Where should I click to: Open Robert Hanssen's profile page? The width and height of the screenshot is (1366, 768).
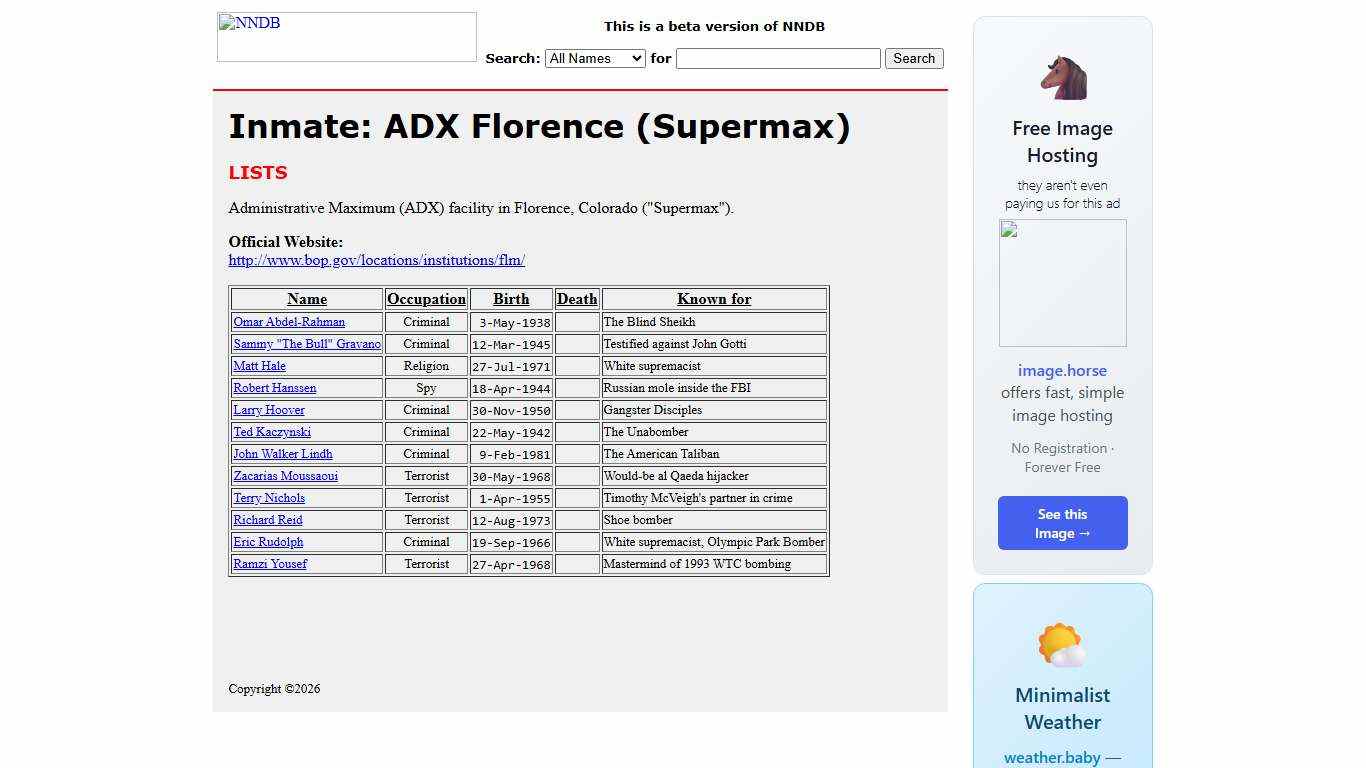tap(274, 388)
